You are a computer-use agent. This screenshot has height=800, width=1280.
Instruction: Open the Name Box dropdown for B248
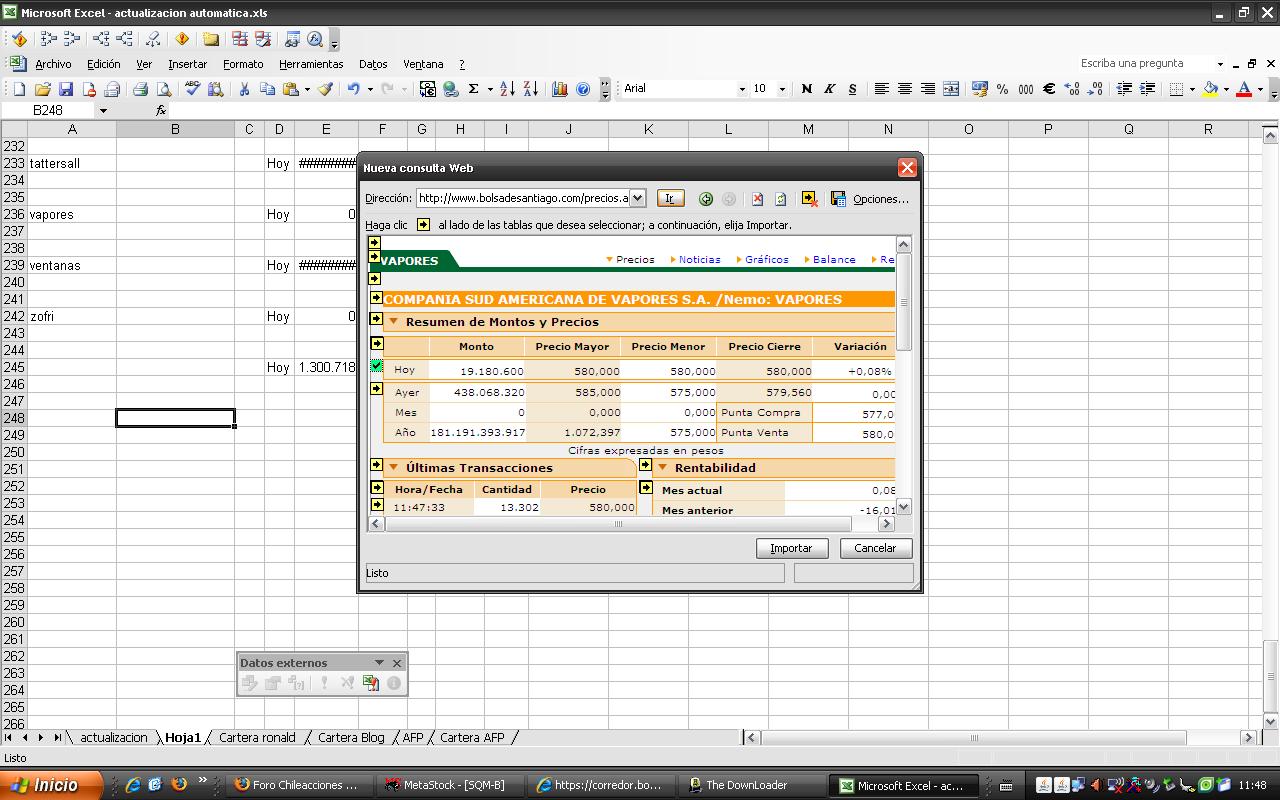pyautogui.click(x=102, y=111)
